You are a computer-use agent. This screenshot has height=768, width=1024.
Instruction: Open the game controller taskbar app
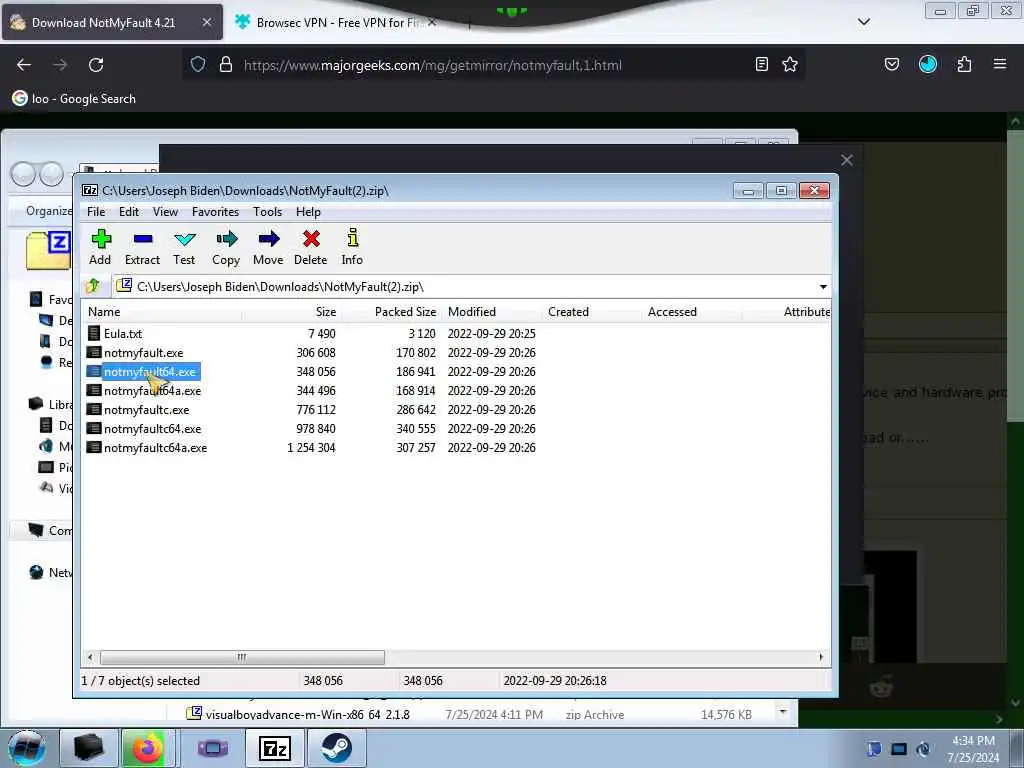point(213,748)
